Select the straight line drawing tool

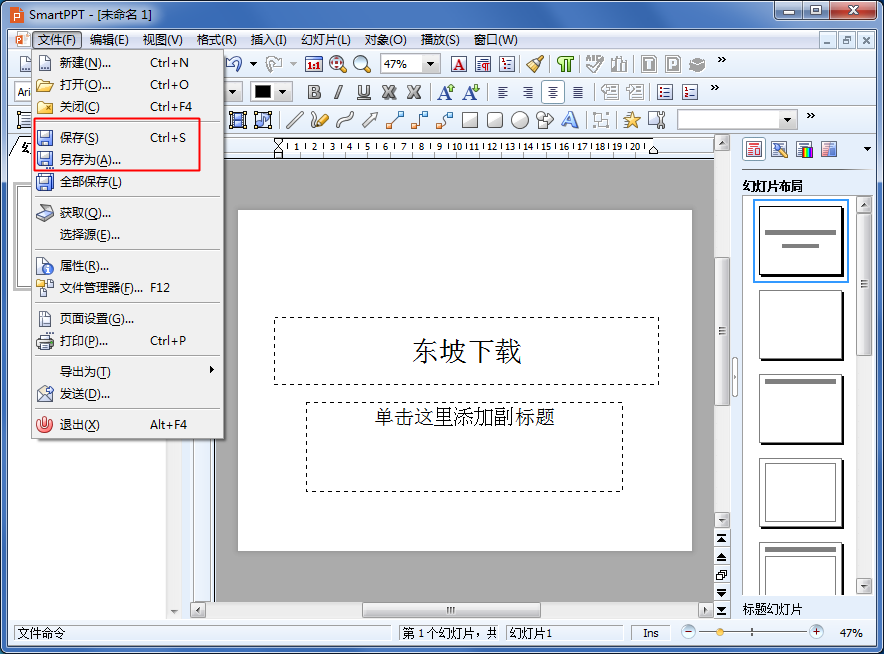click(x=294, y=120)
